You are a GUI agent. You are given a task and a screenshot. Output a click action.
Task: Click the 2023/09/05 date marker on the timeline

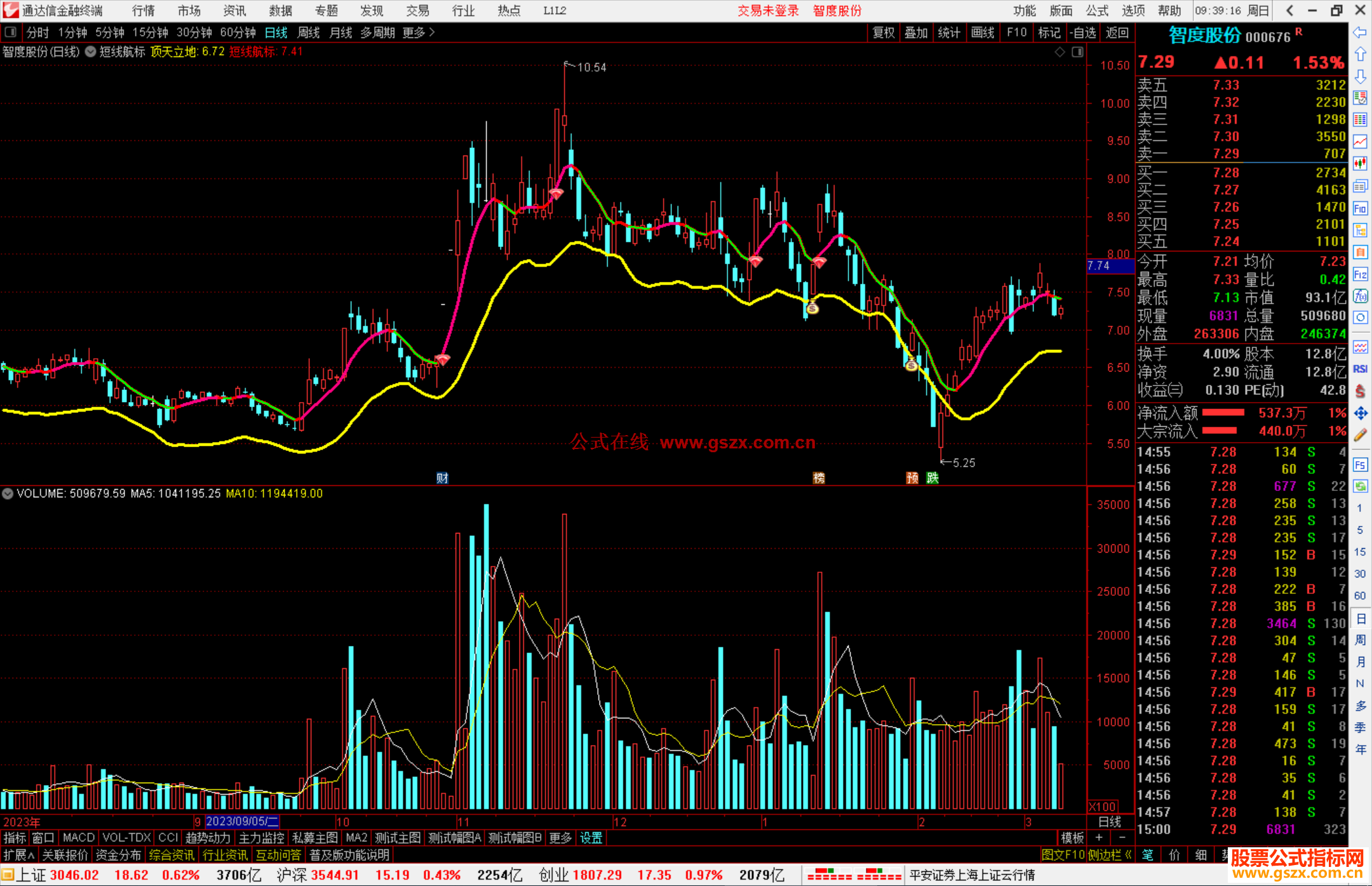point(242,821)
